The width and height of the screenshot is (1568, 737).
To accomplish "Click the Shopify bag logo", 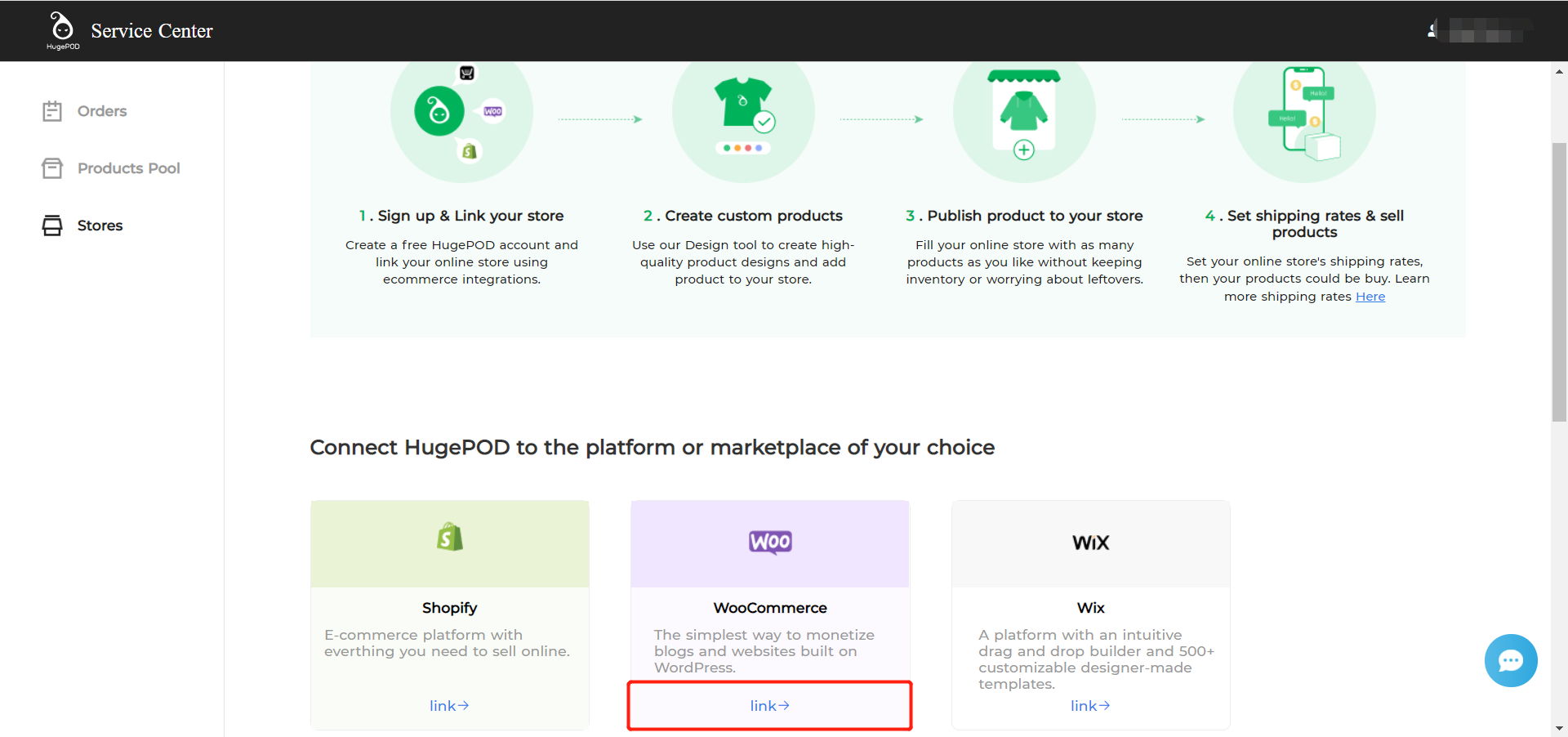I will coord(450,537).
